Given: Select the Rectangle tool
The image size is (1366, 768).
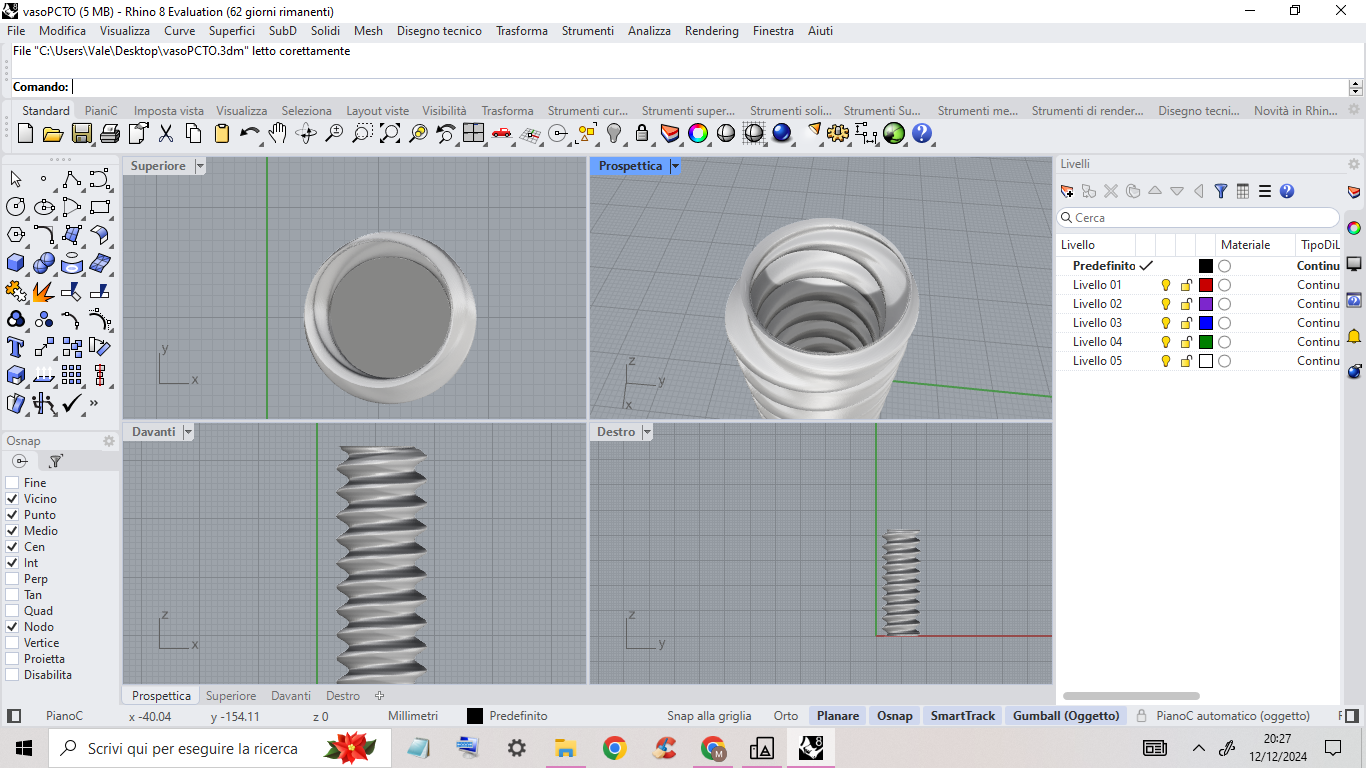Looking at the screenshot, I should [100, 207].
